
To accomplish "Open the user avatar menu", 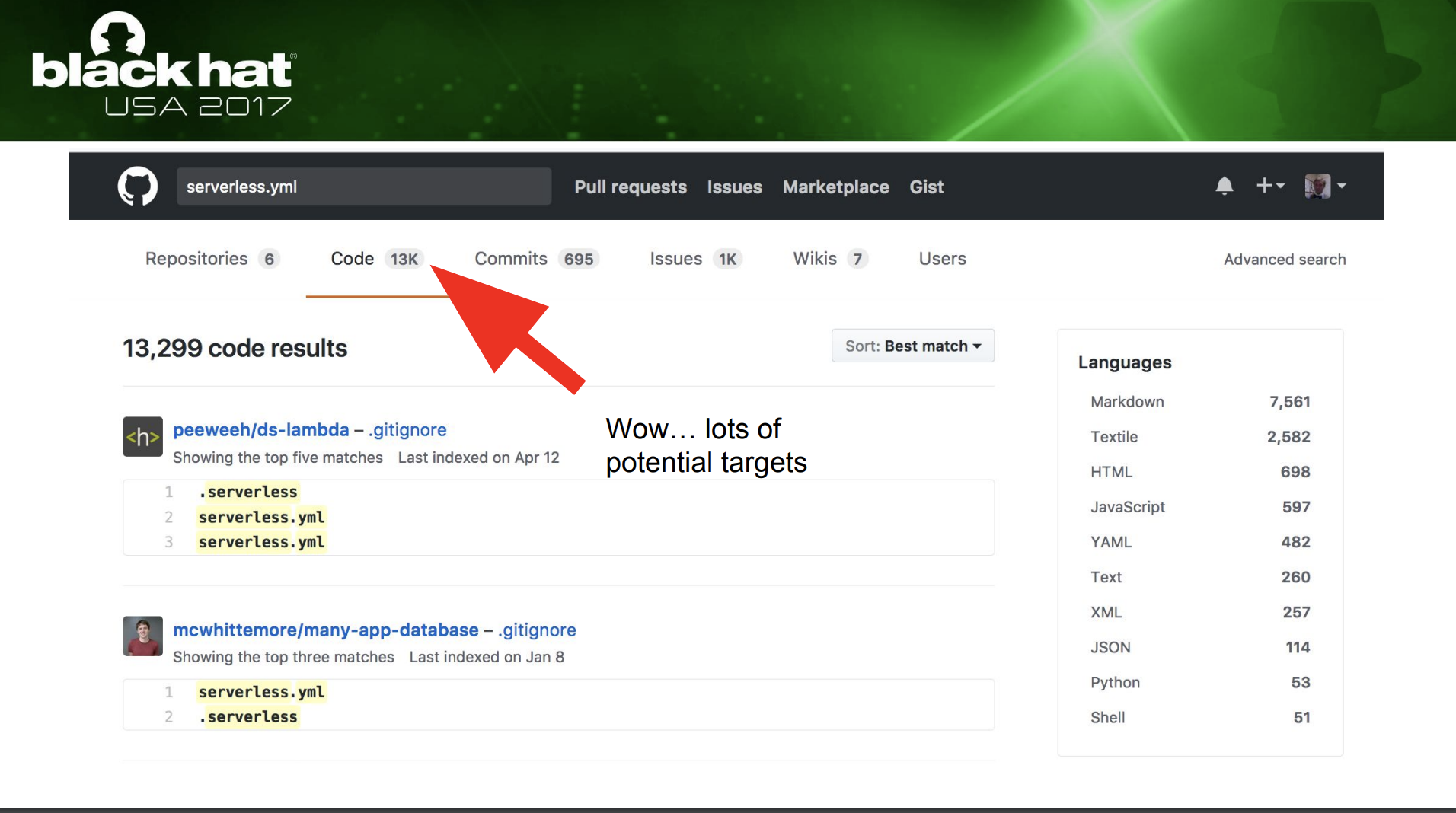I will (1325, 186).
